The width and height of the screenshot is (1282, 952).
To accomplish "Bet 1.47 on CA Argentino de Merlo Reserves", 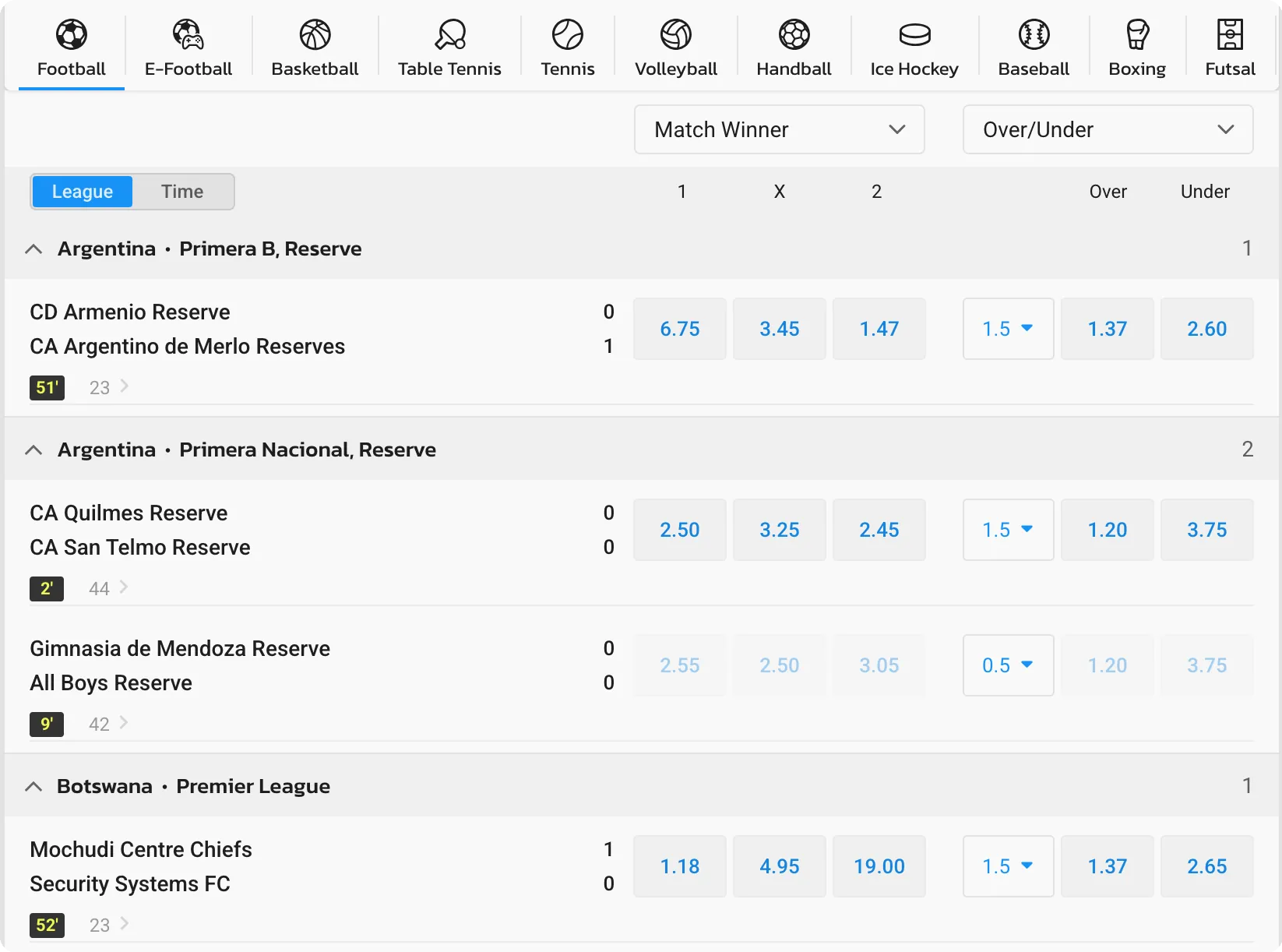I will point(879,329).
